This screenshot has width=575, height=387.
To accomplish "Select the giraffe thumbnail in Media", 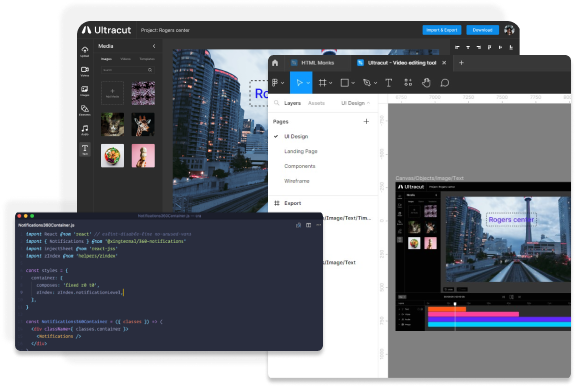I will (x=143, y=124).
